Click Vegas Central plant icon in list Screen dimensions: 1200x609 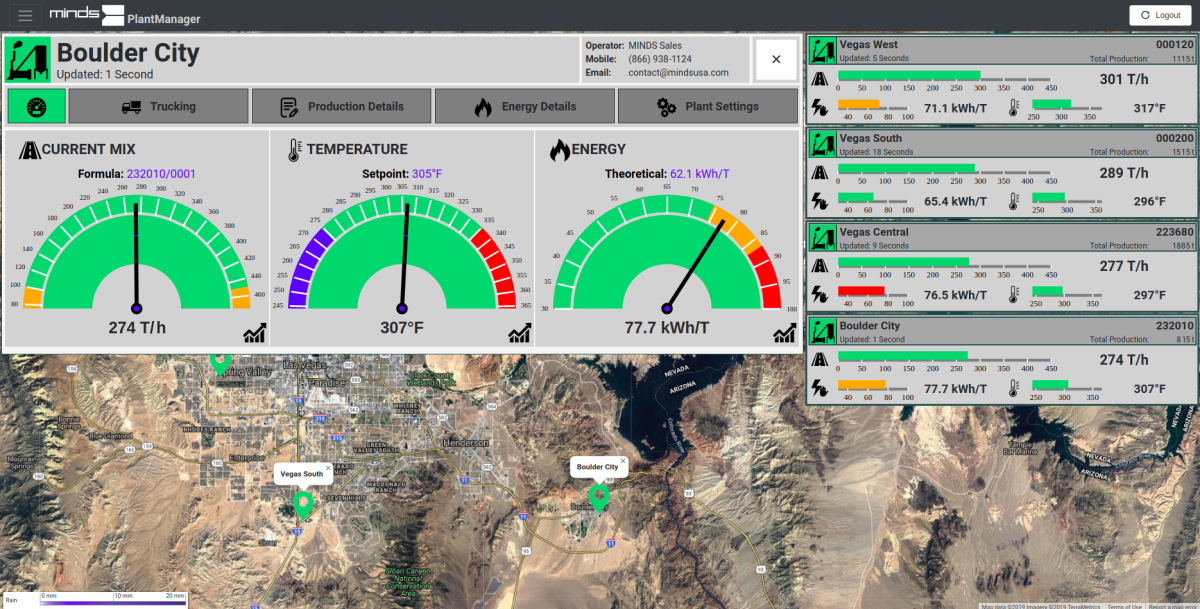tap(822, 238)
